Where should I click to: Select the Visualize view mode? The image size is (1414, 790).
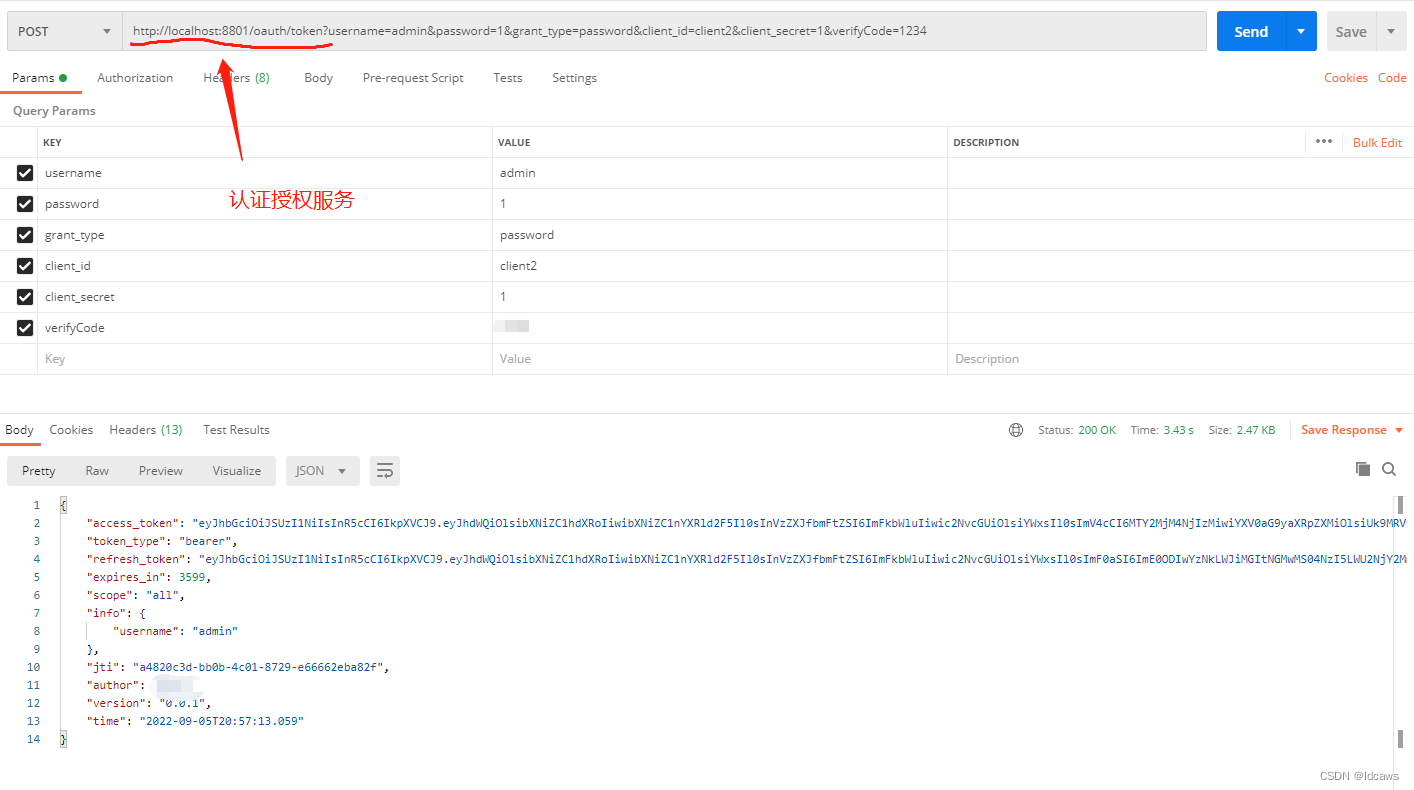tap(237, 471)
